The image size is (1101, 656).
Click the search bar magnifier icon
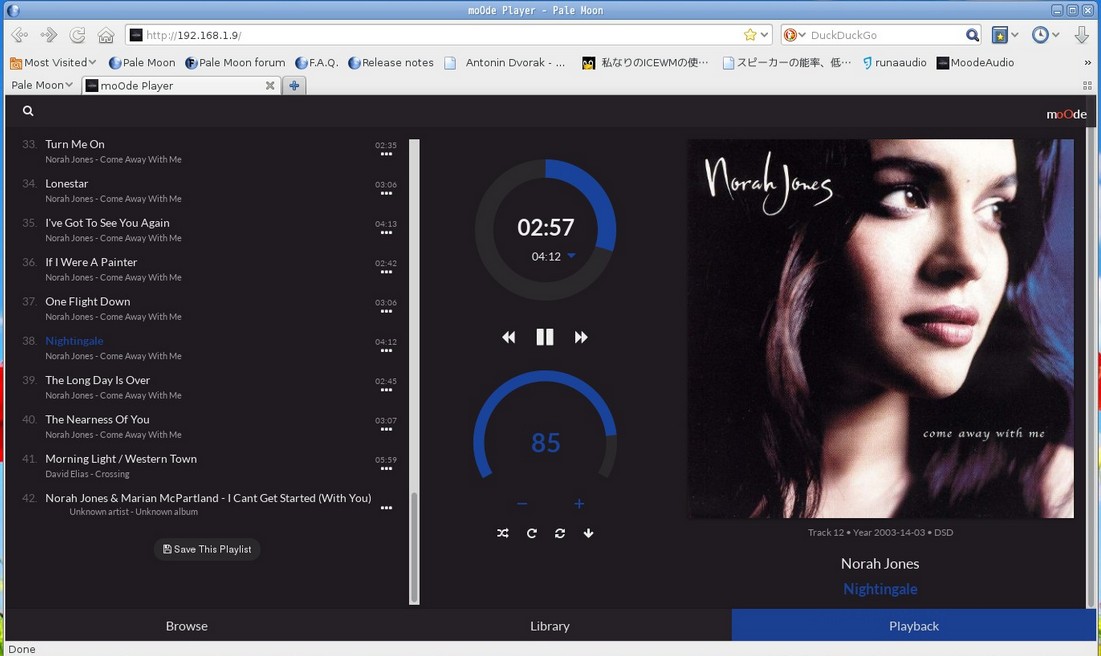(973, 34)
